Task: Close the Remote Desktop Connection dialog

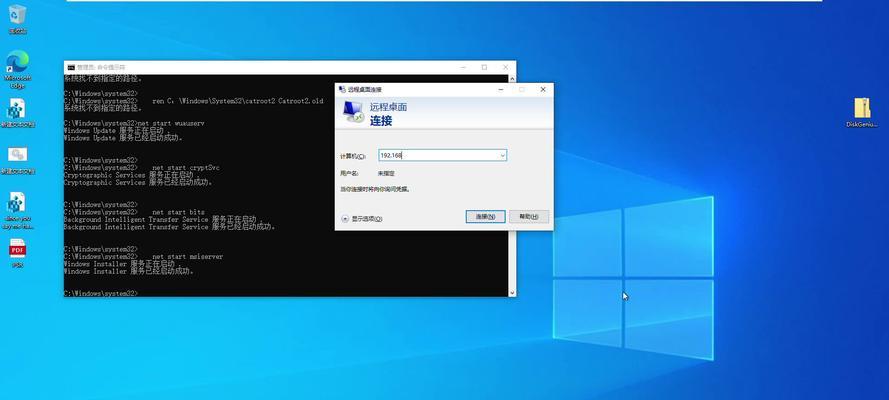Action: [543, 90]
